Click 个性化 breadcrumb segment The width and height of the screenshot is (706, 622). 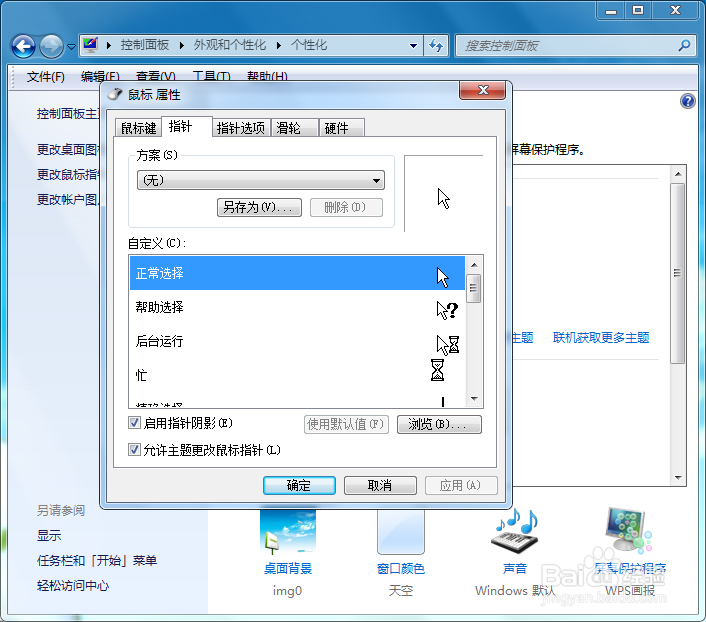click(x=309, y=45)
